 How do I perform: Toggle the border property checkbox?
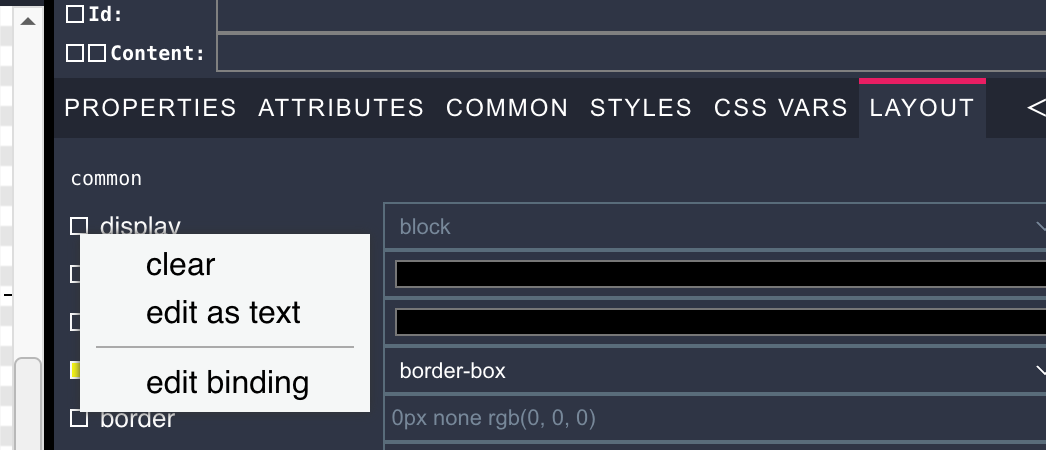click(79, 418)
